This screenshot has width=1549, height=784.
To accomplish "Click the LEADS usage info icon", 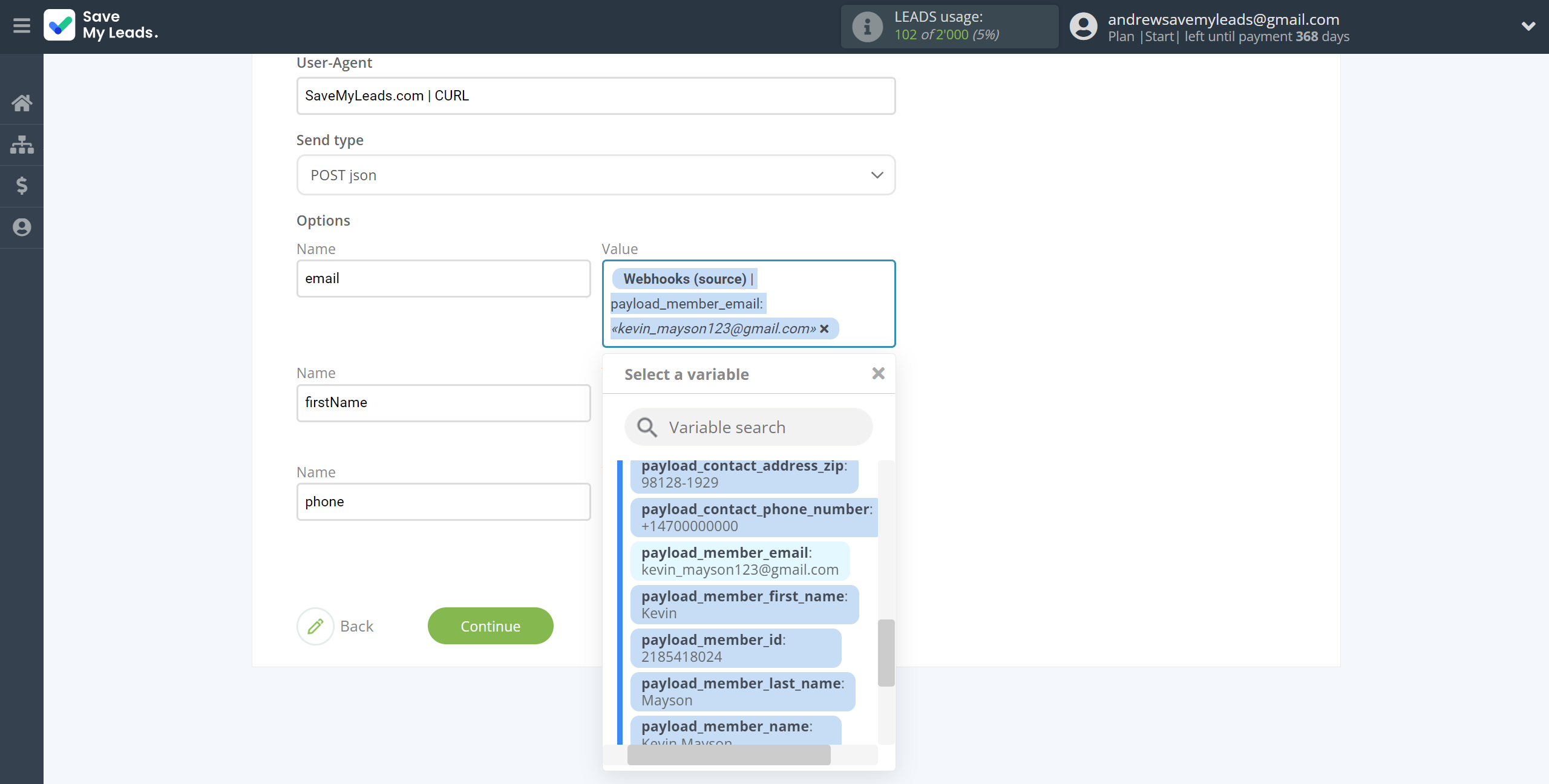I will click(867, 27).
